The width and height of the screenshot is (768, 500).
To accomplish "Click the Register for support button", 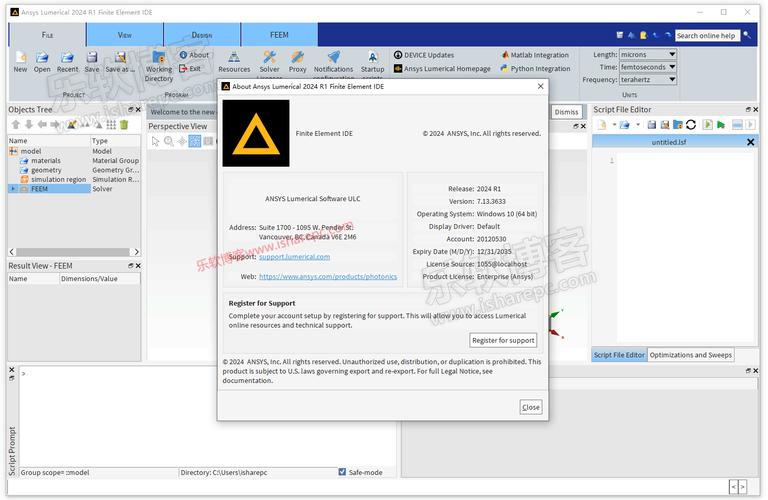I will pyautogui.click(x=503, y=340).
